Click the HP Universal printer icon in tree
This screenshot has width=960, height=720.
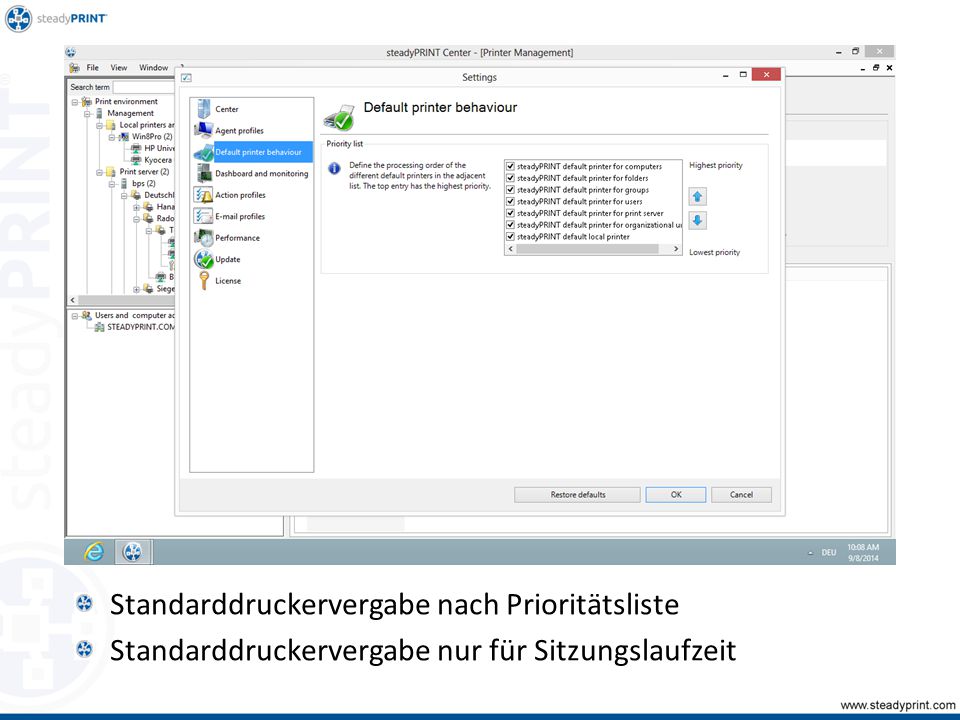point(137,148)
